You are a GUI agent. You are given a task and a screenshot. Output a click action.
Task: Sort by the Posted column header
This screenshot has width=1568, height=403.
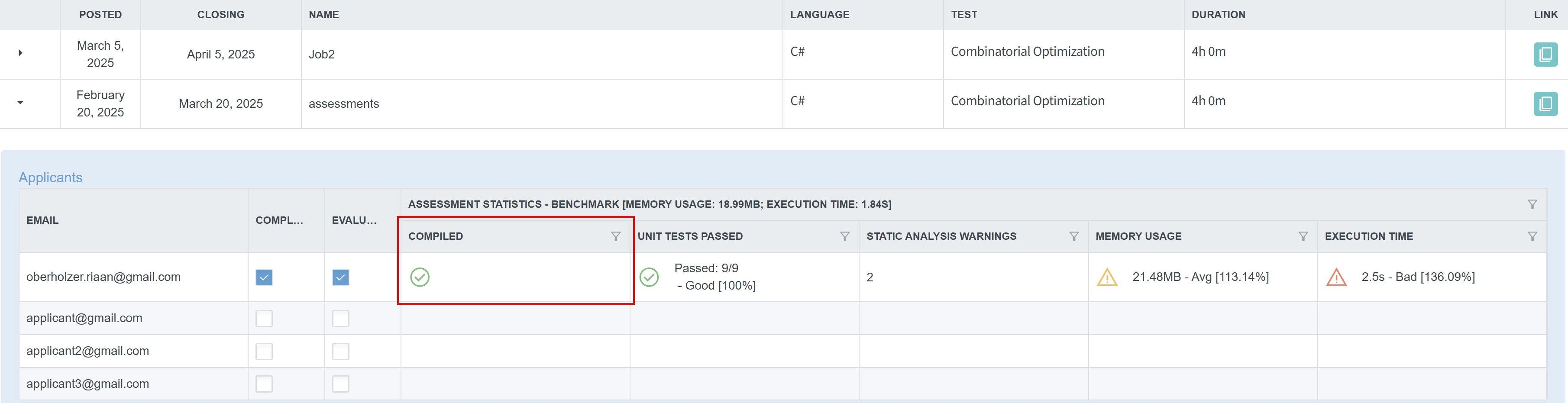(100, 15)
